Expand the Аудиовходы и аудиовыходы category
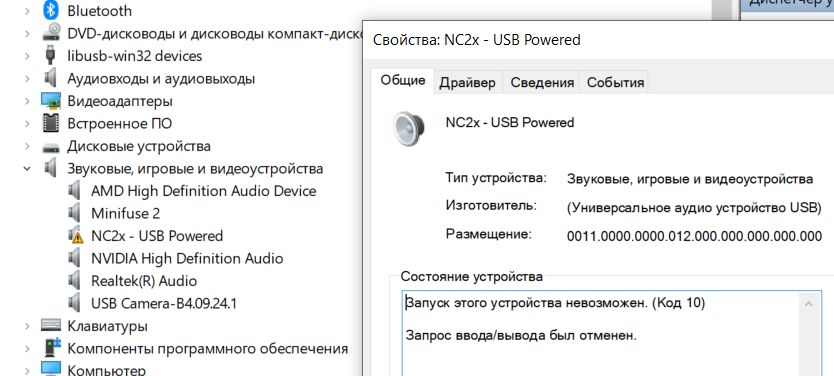 [27, 79]
